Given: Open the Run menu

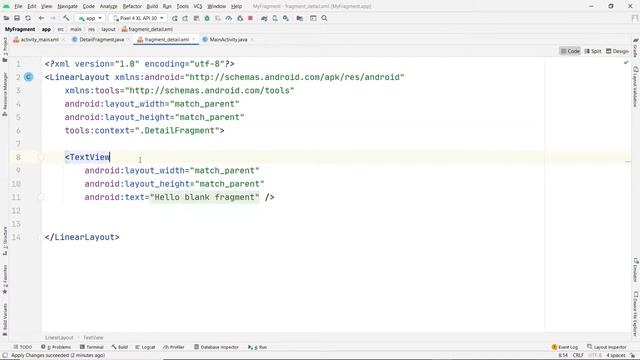Looking at the screenshot, I should tap(167, 6).
